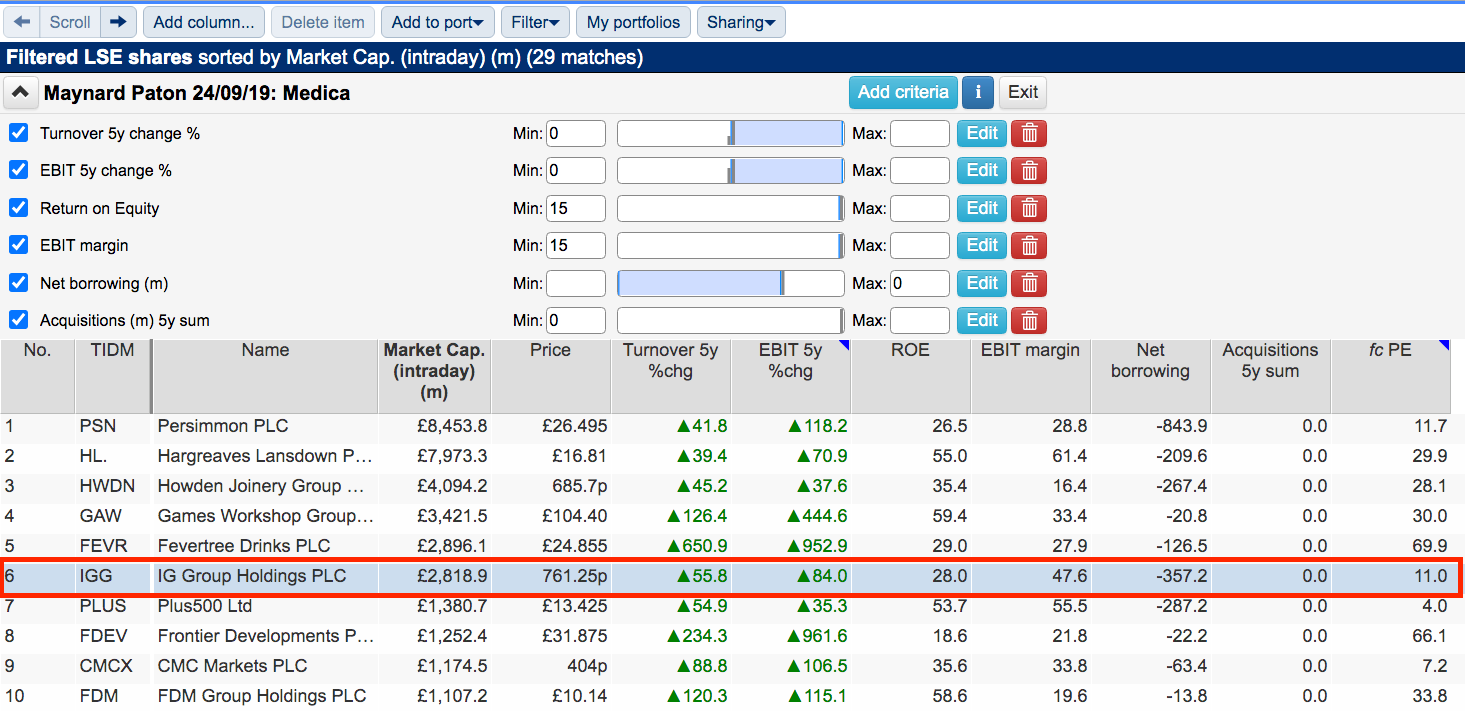Click the Net borrowing Max field

click(920, 283)
